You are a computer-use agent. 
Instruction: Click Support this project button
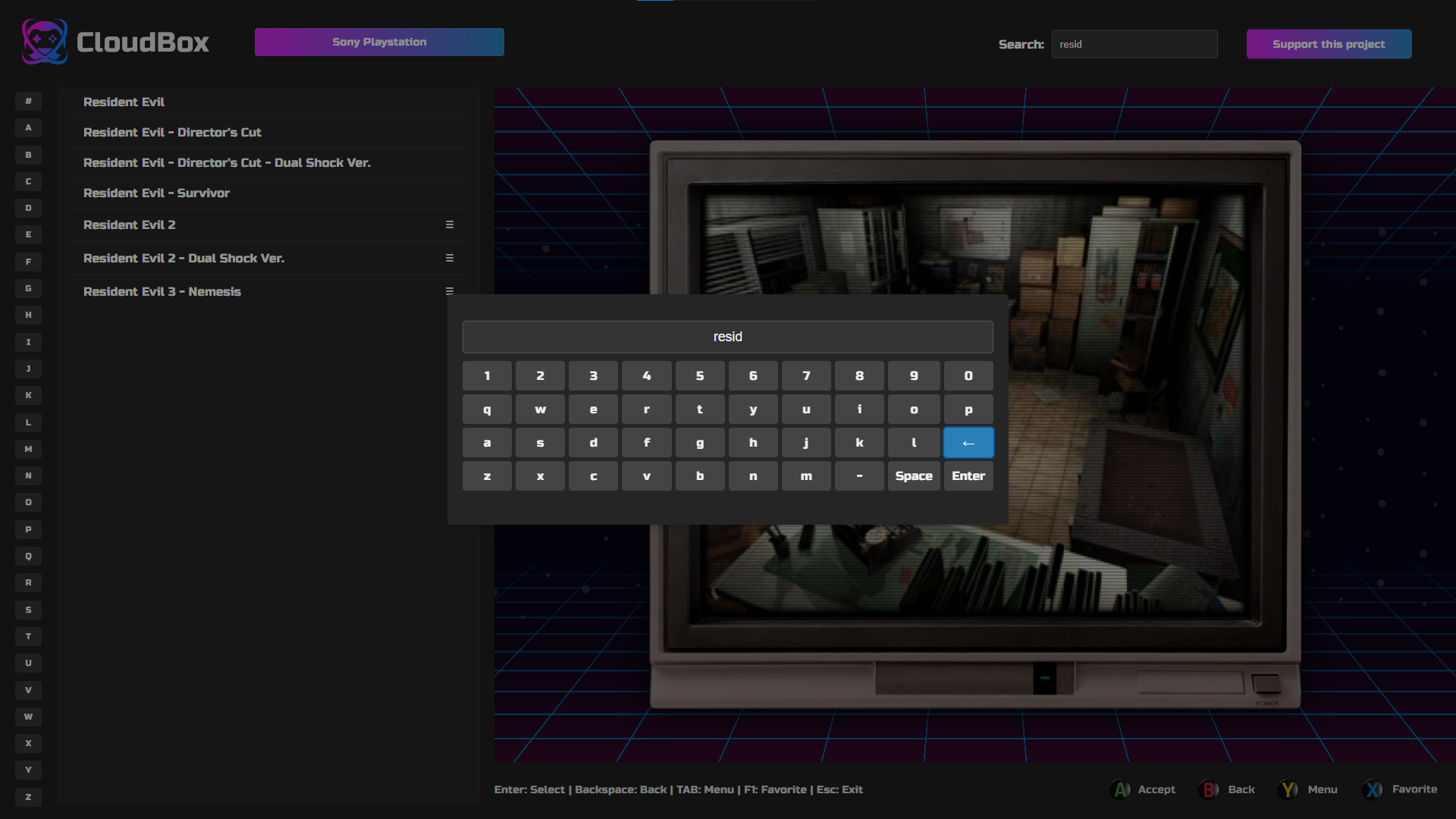tap(1329, 44)
